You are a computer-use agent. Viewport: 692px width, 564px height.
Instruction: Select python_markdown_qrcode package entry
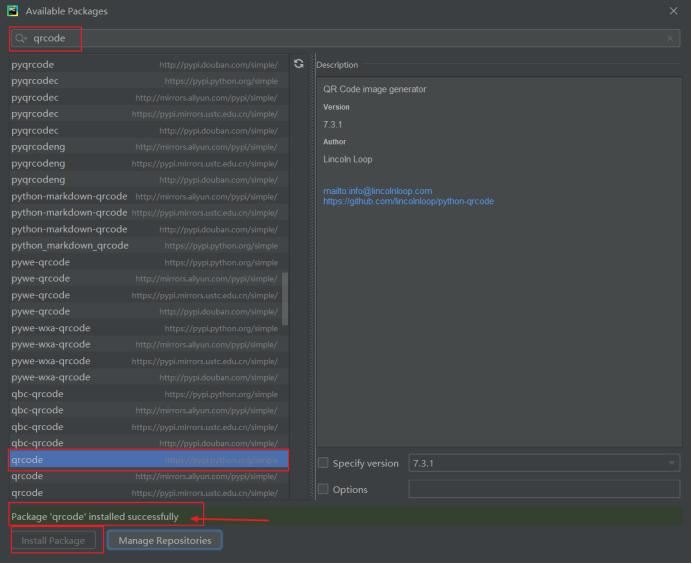(x=148, y=246)
